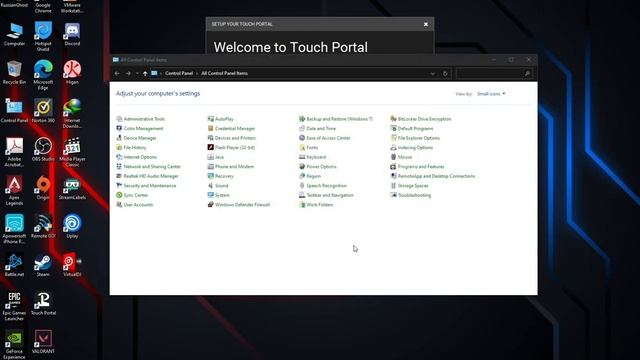Open Security and Maintenance
This screenshot has height=360, width=640.
tap(146, 185)
